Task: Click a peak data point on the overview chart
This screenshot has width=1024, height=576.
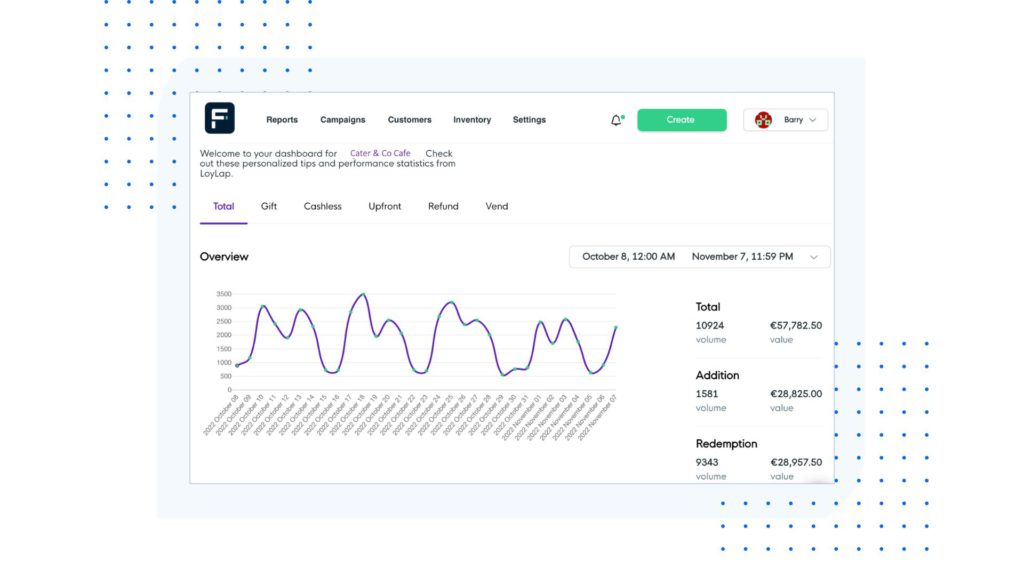Action: tap(362, 294)
